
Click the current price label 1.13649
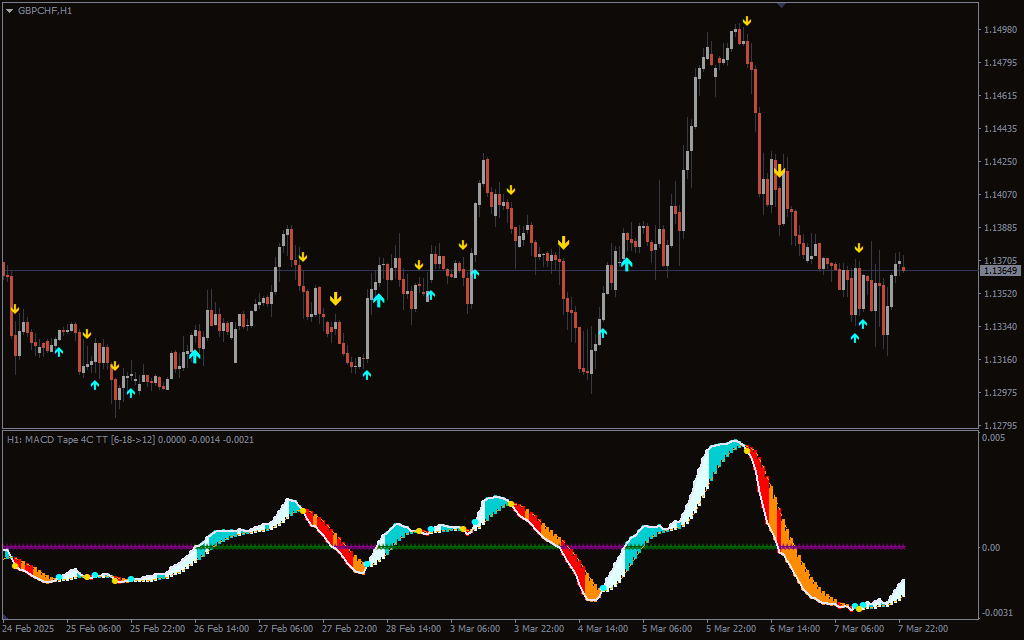[1000, 271]
